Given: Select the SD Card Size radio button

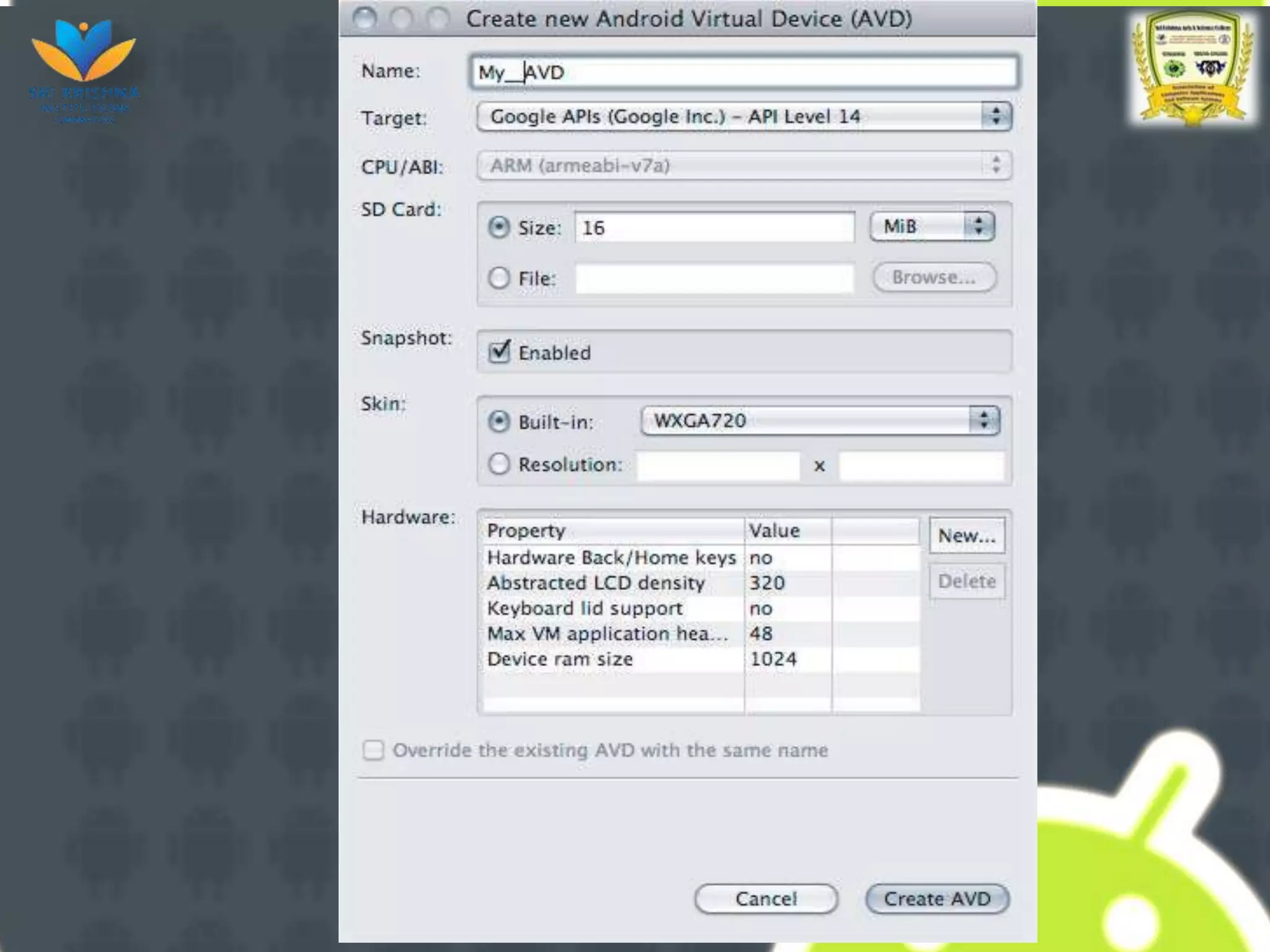Looking at the screenshot, I should pos(499,227).
